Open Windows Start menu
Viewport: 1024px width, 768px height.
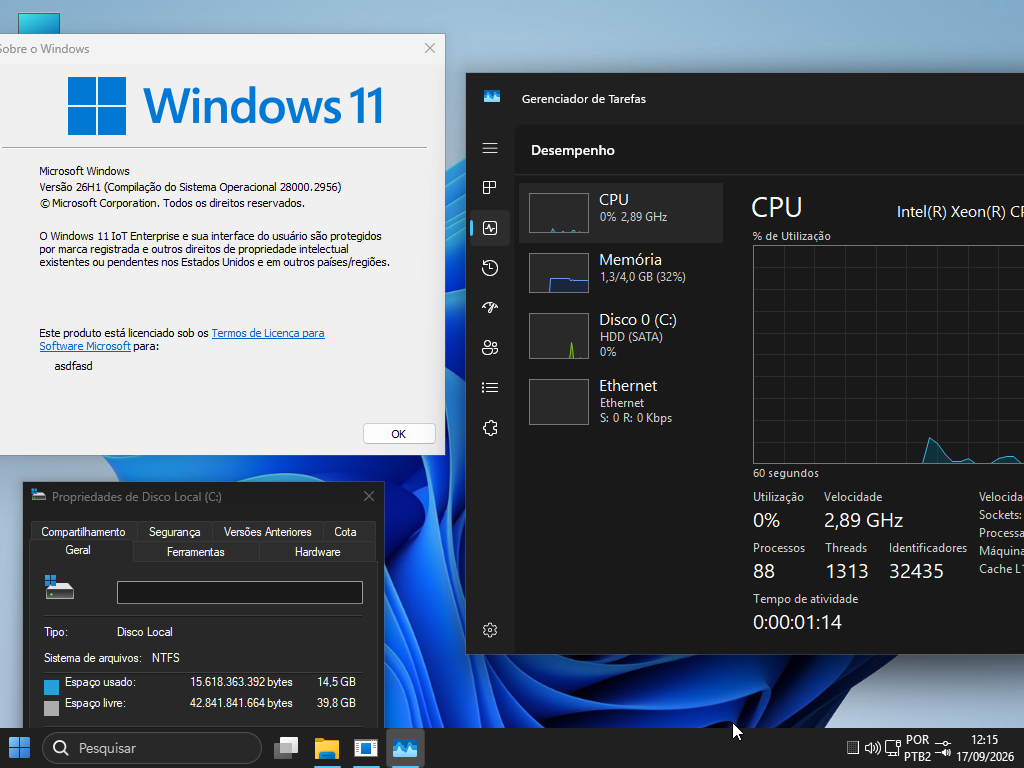pyautogui.click(x=20, y=748)
